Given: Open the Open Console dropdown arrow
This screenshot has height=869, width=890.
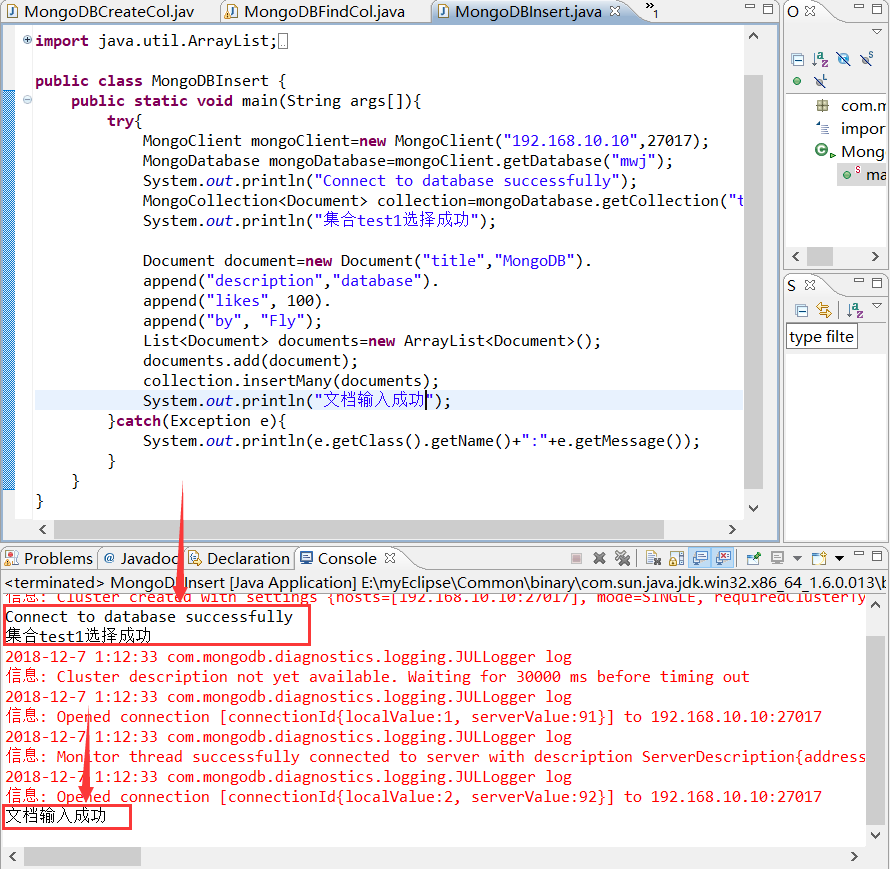Looking at the screenshot, I should tap(837, 560).
